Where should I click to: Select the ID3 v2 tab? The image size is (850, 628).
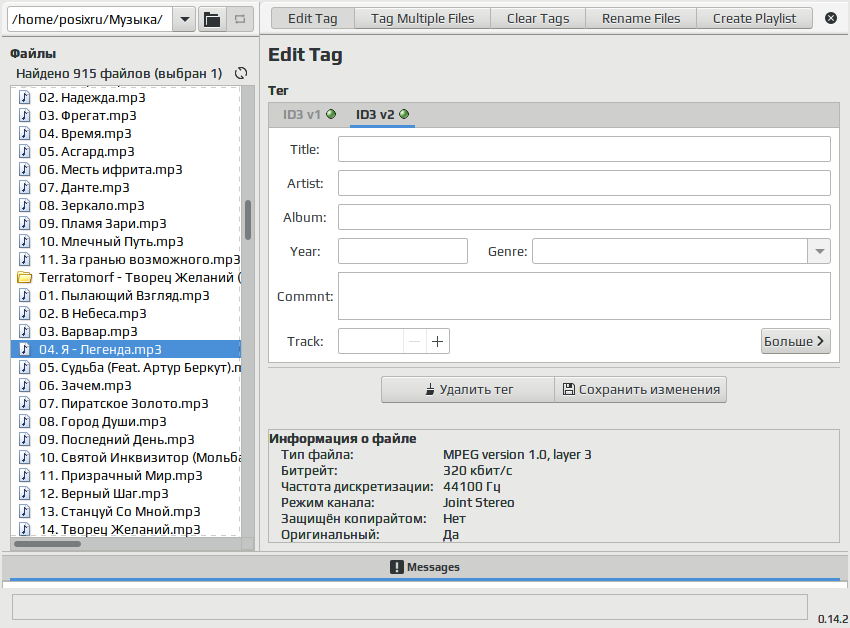coord(382,115)
